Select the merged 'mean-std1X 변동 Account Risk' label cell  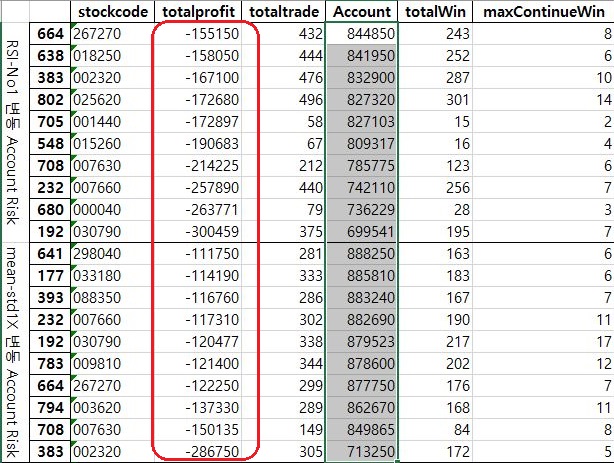[15, 352]
